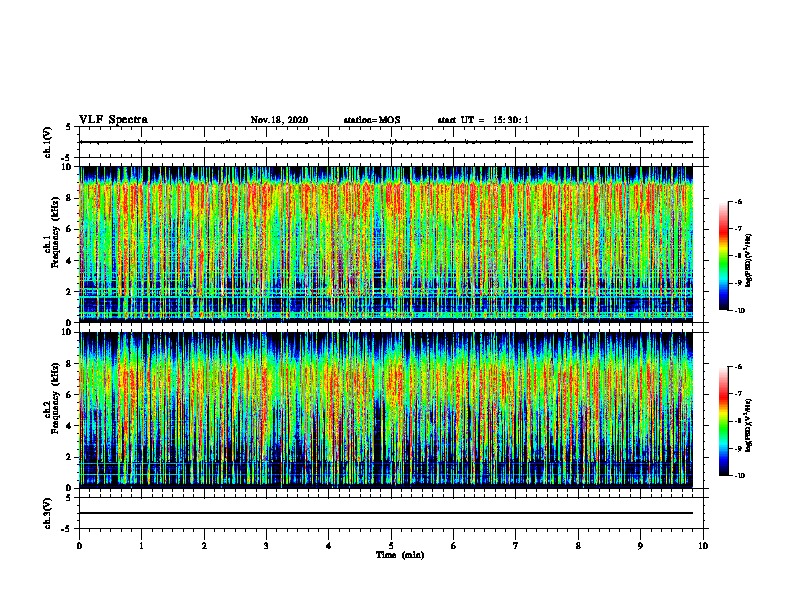Click the time axis tick label "5"
The width and height of the screenshot is (792, 612).
pos(391,546)
